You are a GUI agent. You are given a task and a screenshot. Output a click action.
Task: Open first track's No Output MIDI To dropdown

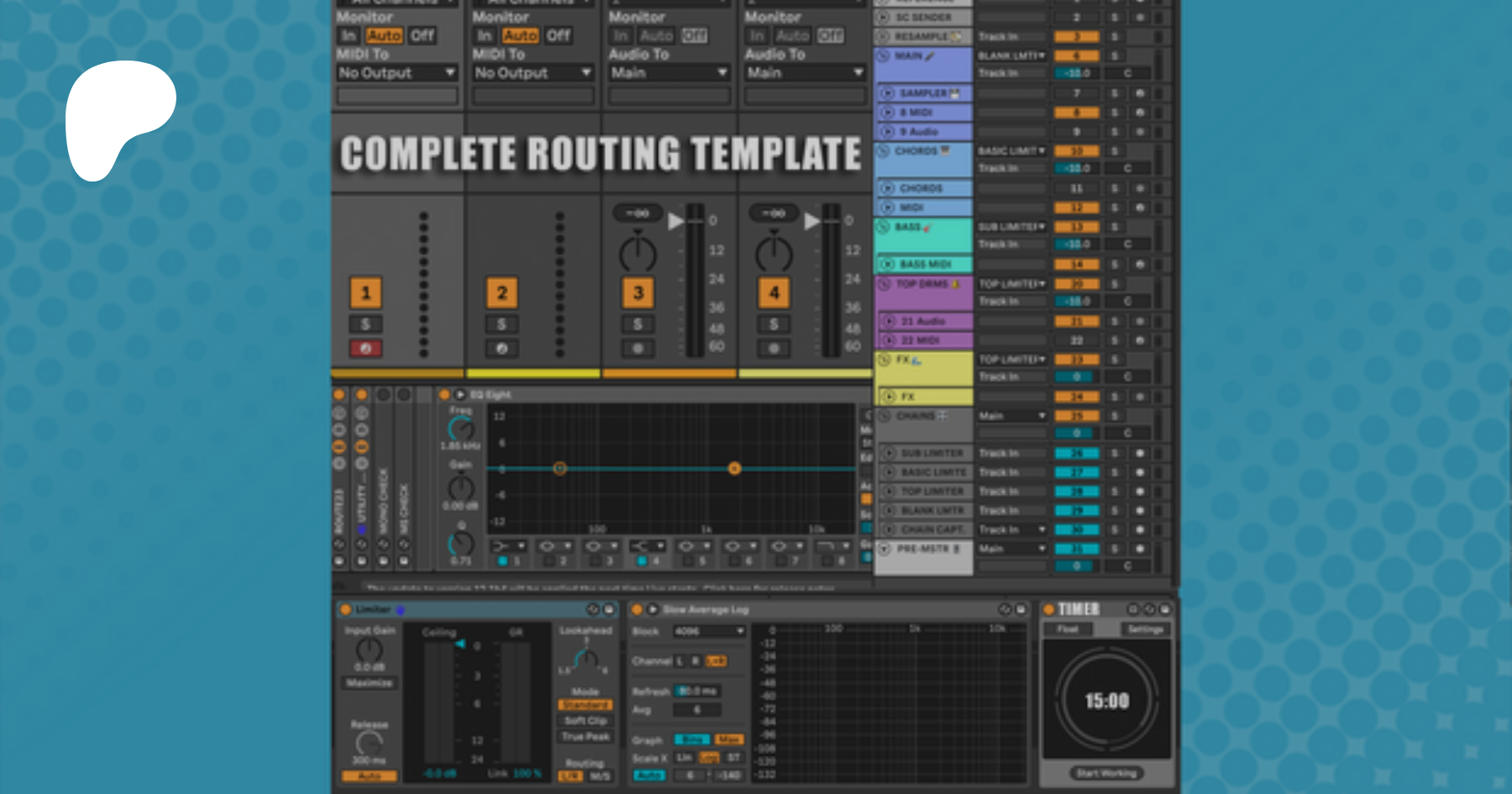pyautogui.click(x=396, y=73)
